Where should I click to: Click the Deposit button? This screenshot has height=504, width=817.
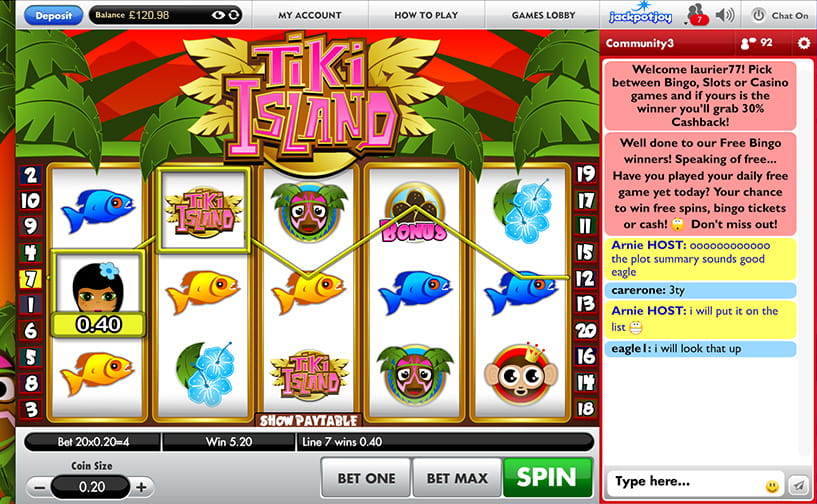coord(54,15)
